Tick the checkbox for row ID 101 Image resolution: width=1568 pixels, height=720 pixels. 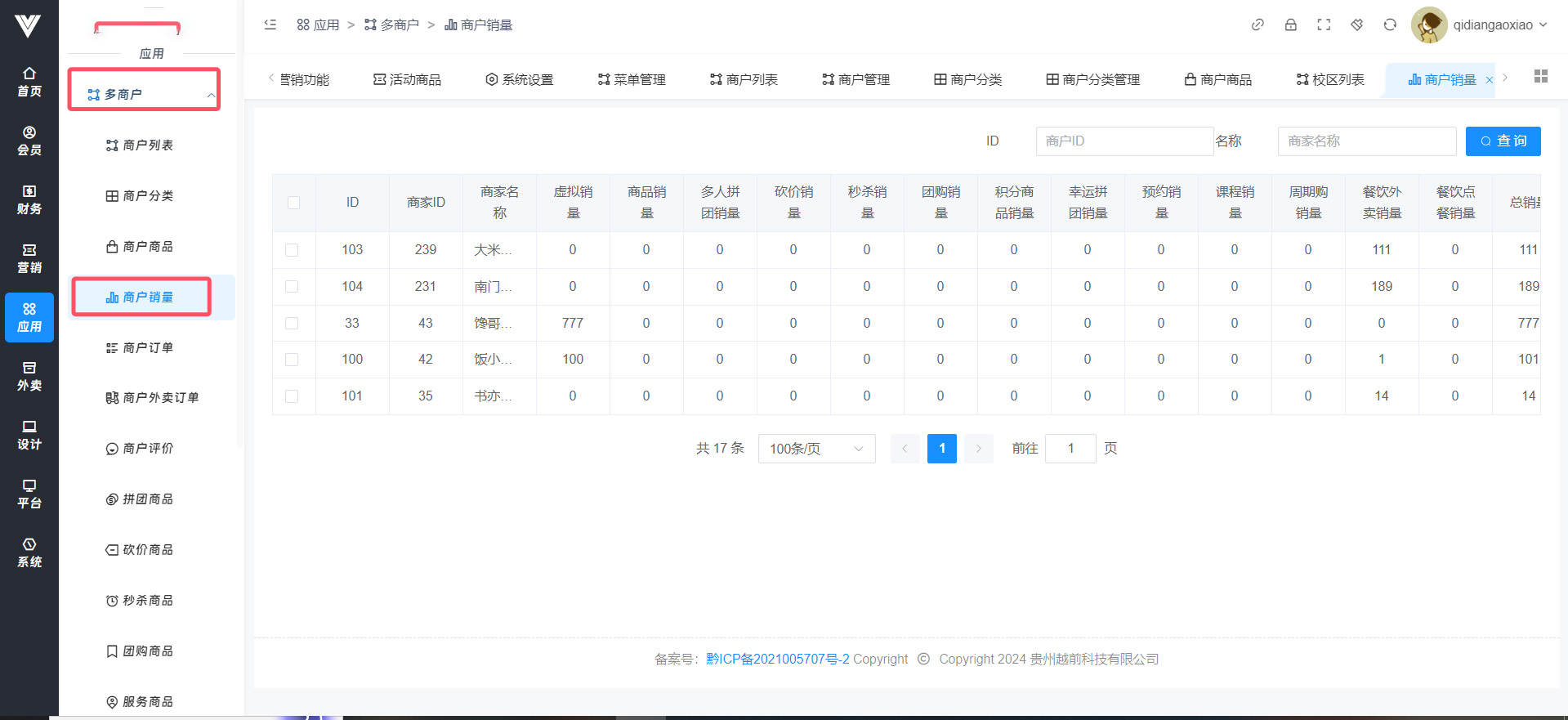[292, 396]
